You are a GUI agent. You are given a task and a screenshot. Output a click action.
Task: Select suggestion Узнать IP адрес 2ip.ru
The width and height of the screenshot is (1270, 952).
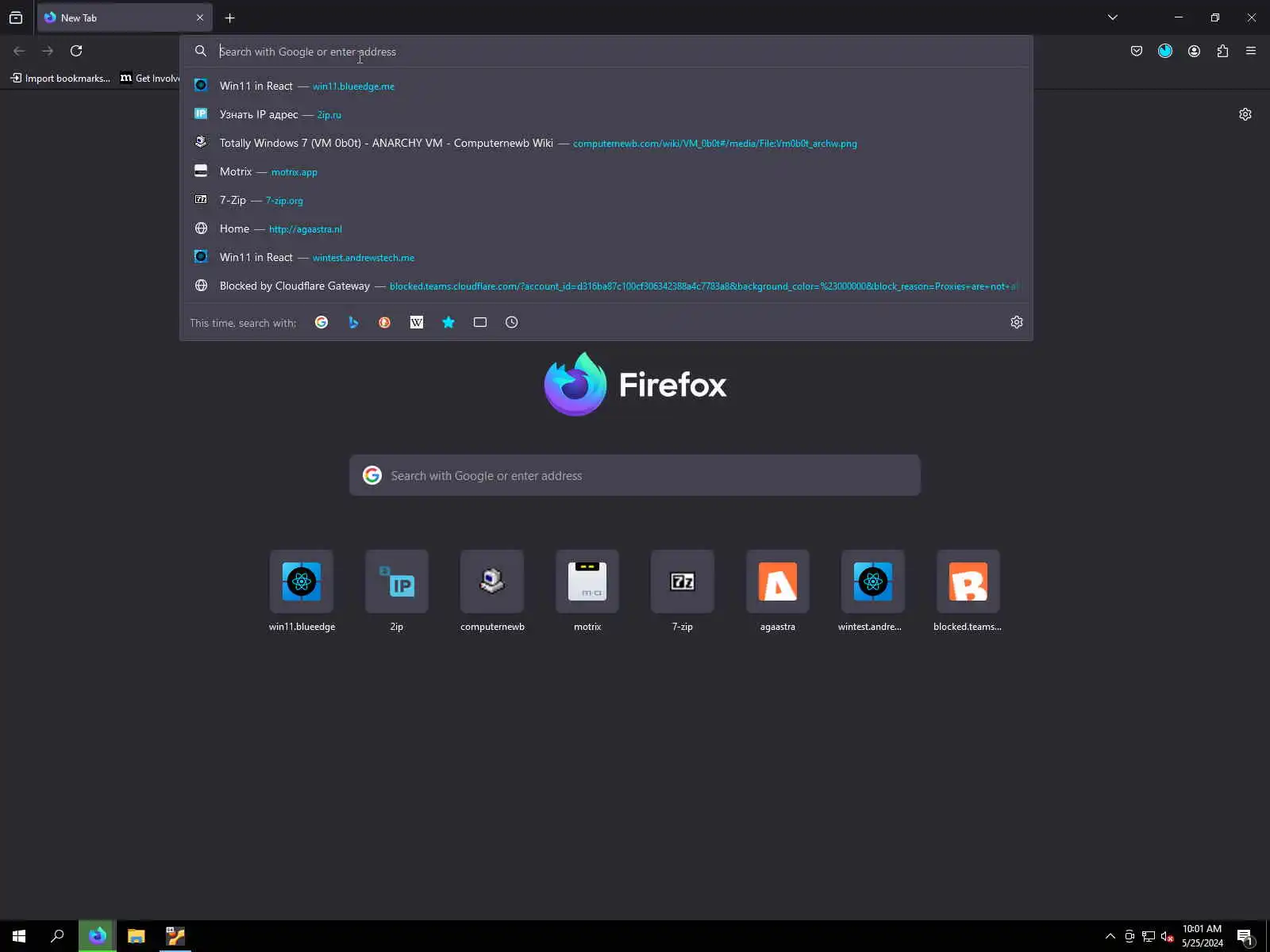(606, 114)
